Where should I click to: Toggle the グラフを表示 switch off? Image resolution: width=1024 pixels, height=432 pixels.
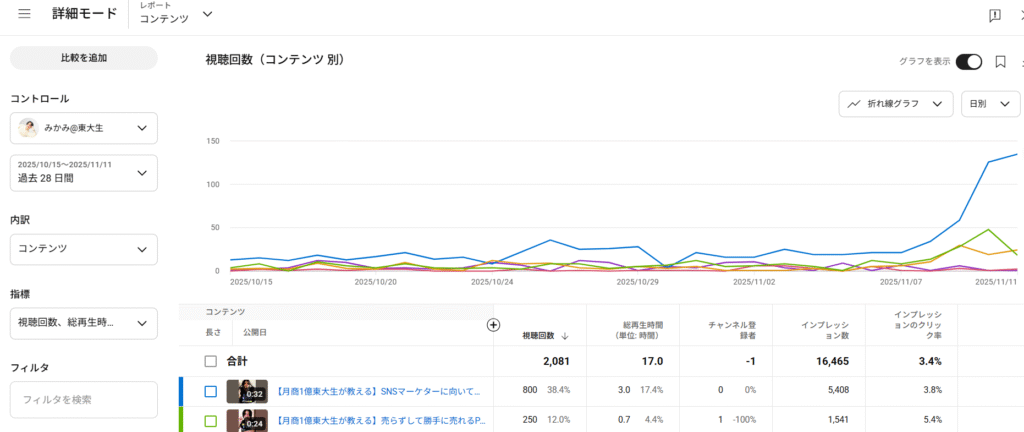point(968,62)
